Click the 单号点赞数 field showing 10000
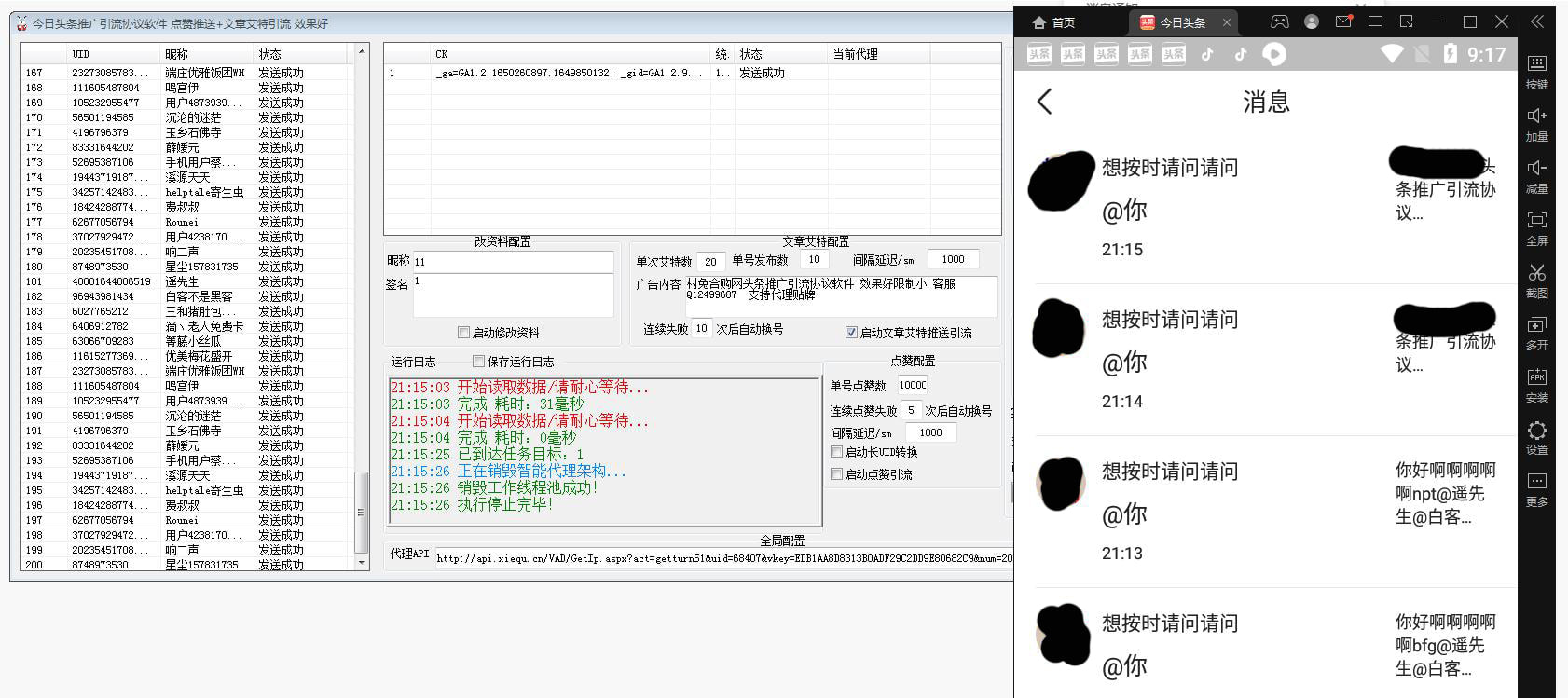The height and width of the screenshot is (698, 1568). 913,385
